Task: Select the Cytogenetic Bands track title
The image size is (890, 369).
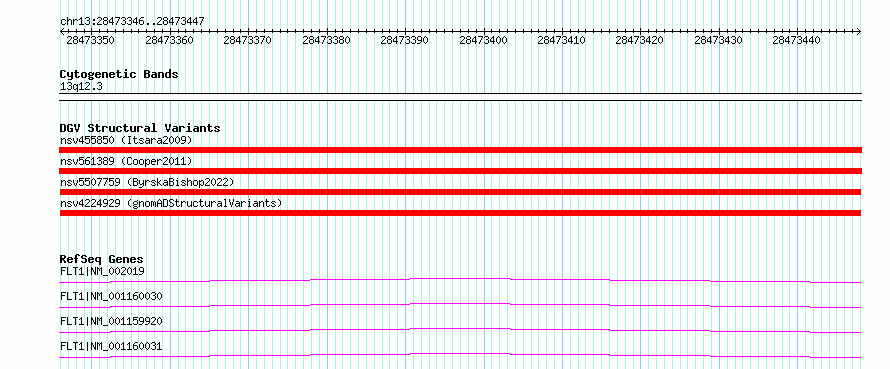Action: tap(119, 74)
